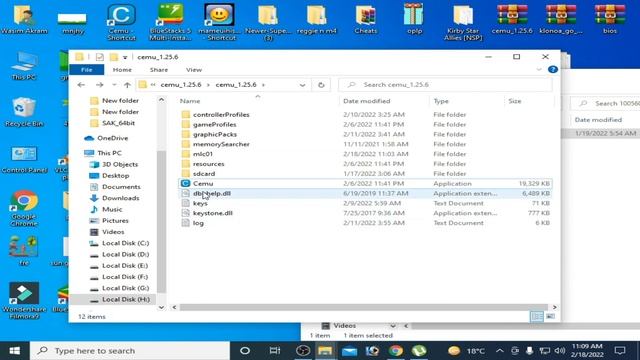Open Wondershare Filmora9 desktop icon

[24, 300]
